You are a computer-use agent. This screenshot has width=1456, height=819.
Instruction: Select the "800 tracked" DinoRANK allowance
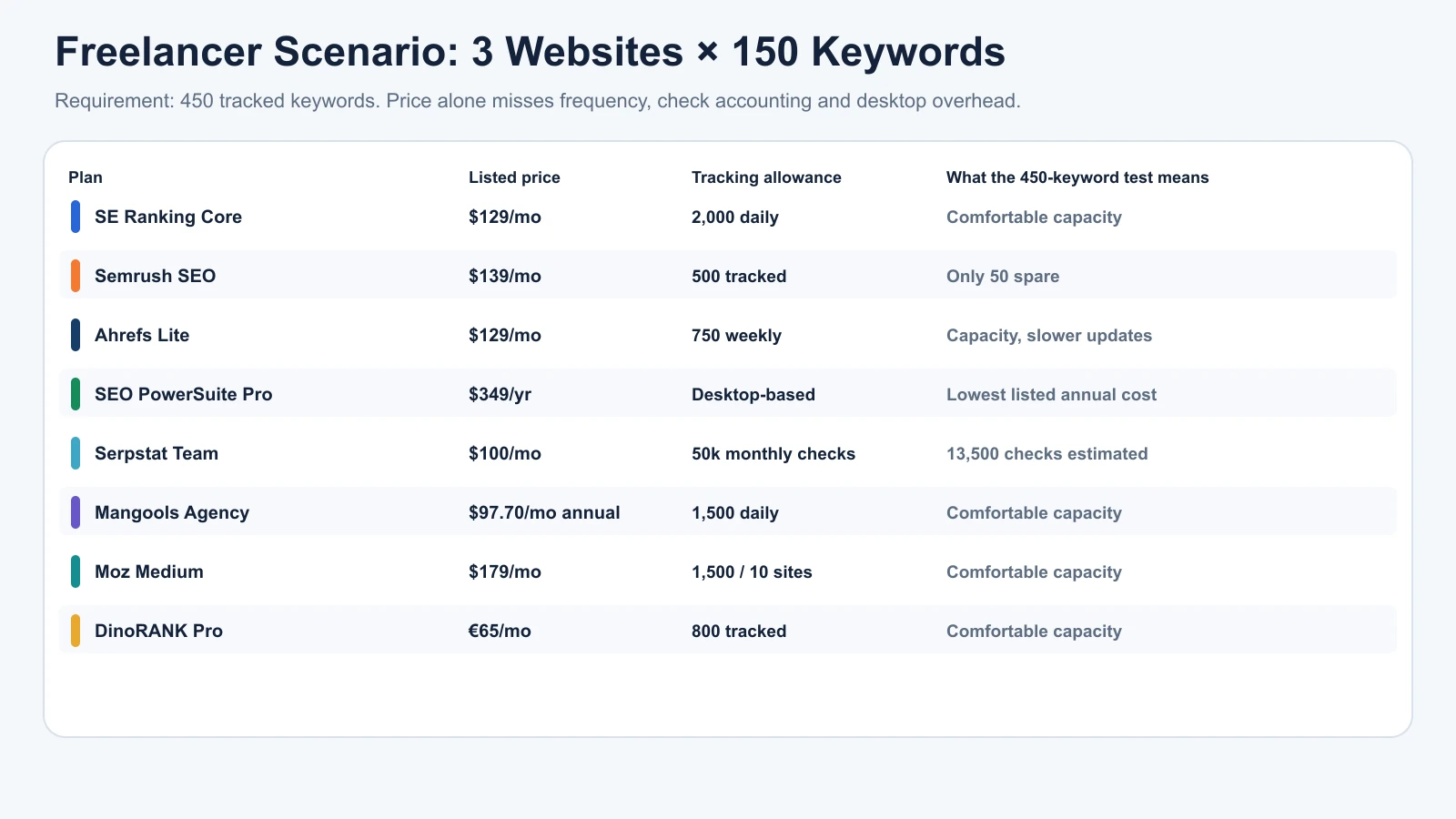[739, 632]
